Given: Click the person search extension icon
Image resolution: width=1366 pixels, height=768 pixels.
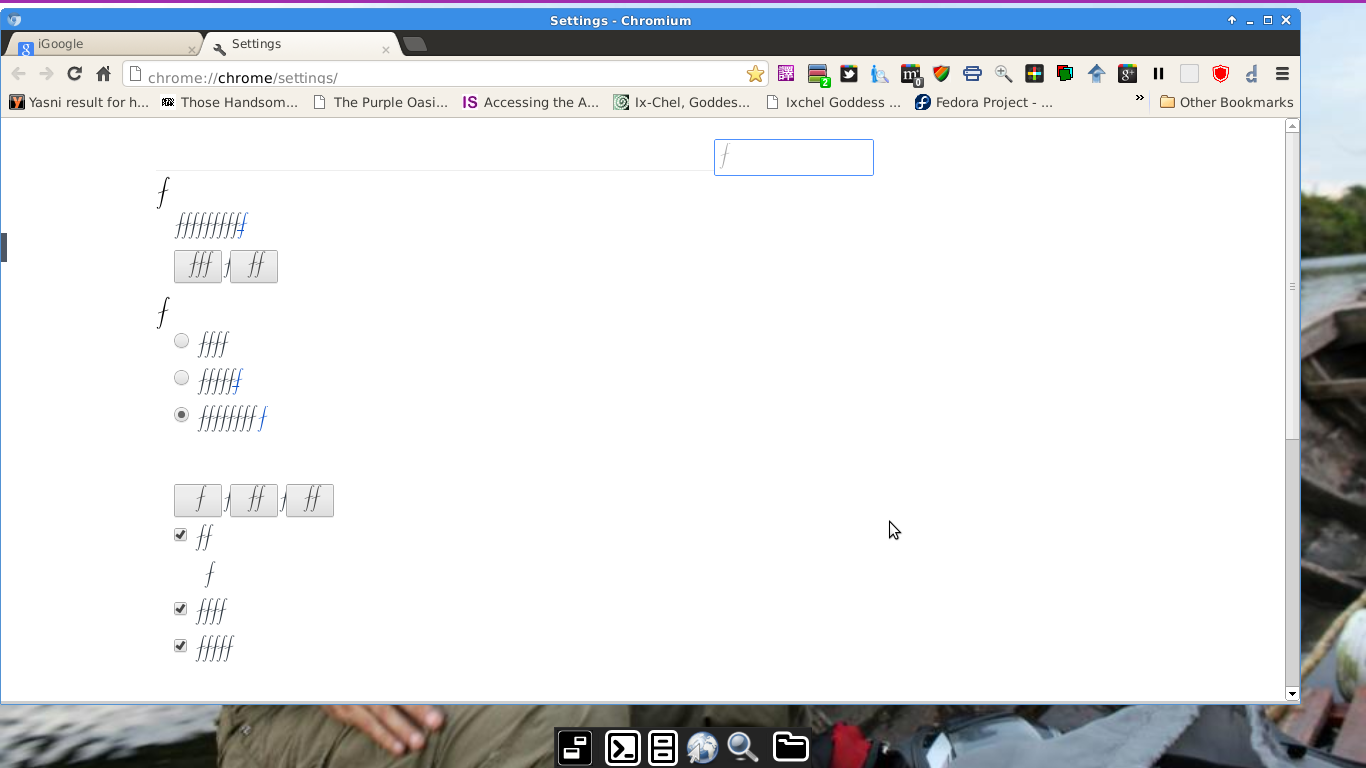Looking at the screenshot, I should pyautogui.click(x=879, y=74).
